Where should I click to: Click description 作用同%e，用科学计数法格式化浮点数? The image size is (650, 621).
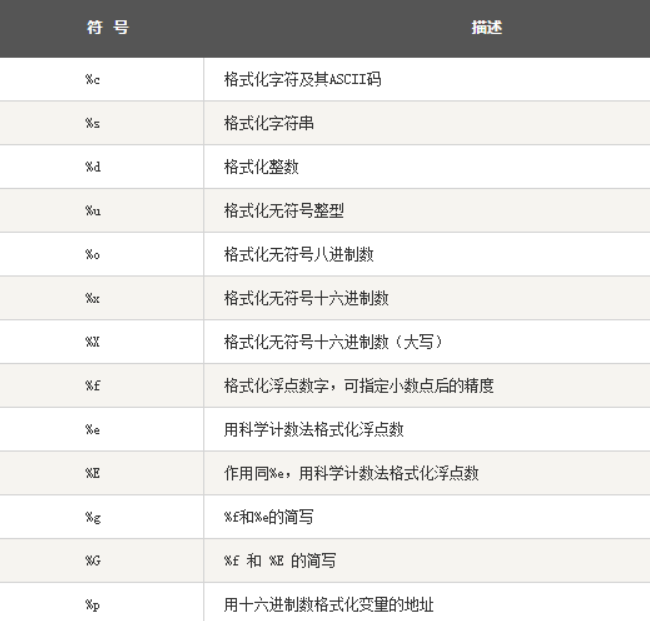[352, 473]
